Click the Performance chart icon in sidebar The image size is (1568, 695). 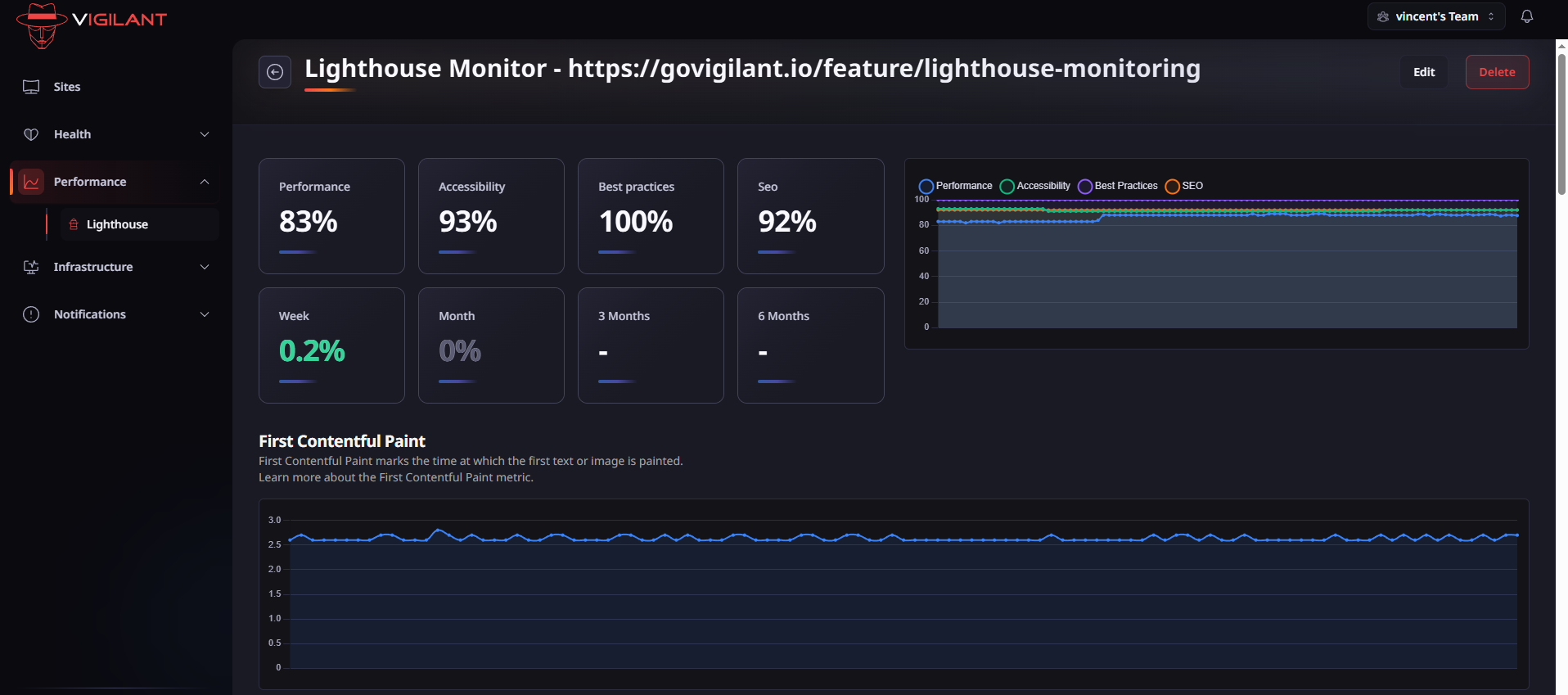coord(31,182)
